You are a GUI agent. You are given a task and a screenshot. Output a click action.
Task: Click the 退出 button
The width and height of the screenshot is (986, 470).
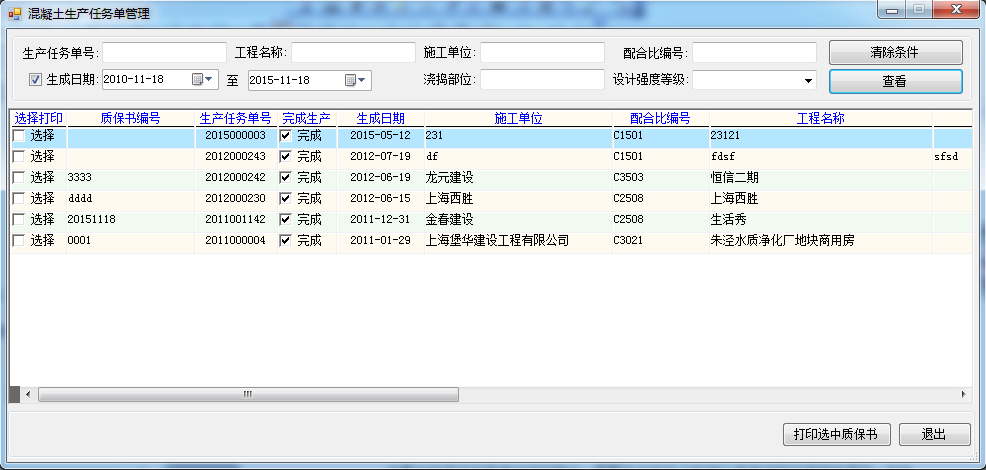point(934,434)
